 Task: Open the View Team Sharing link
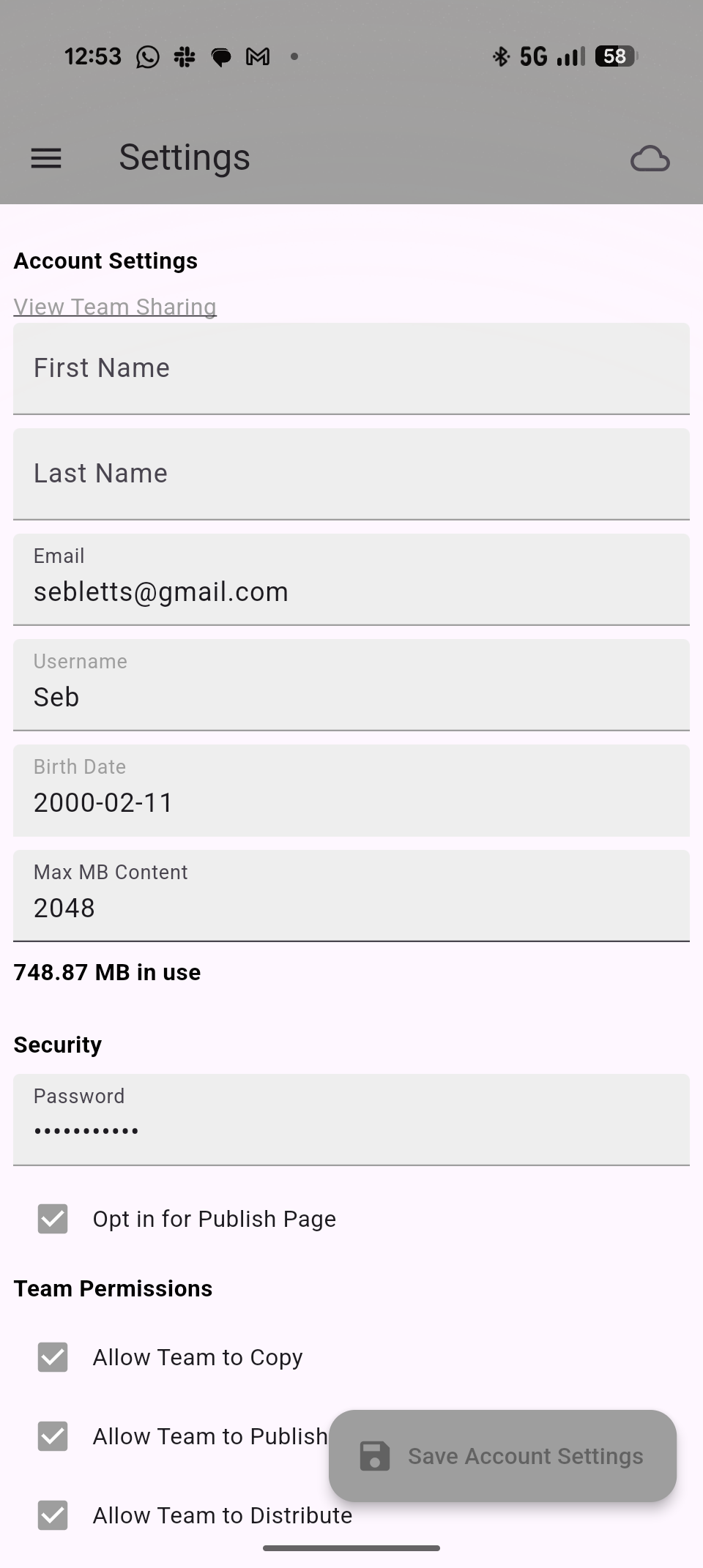115,307
